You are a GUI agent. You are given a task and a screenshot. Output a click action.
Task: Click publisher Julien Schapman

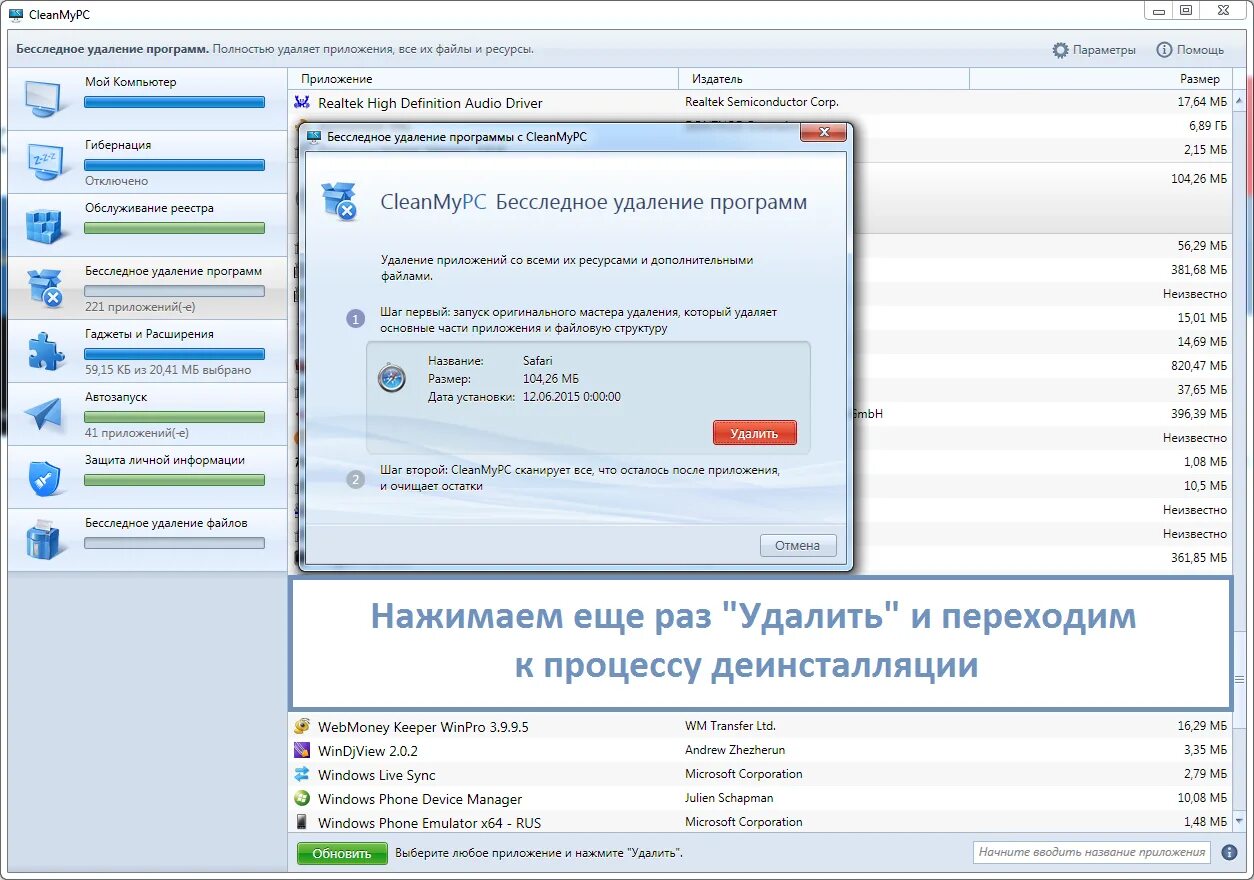(729, 798)
